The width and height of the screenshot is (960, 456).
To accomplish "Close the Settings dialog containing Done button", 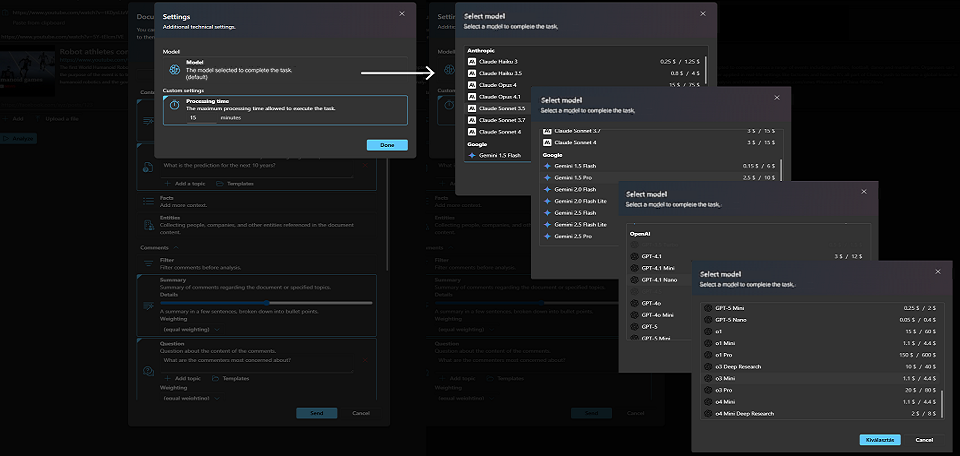I will (402, 13).
